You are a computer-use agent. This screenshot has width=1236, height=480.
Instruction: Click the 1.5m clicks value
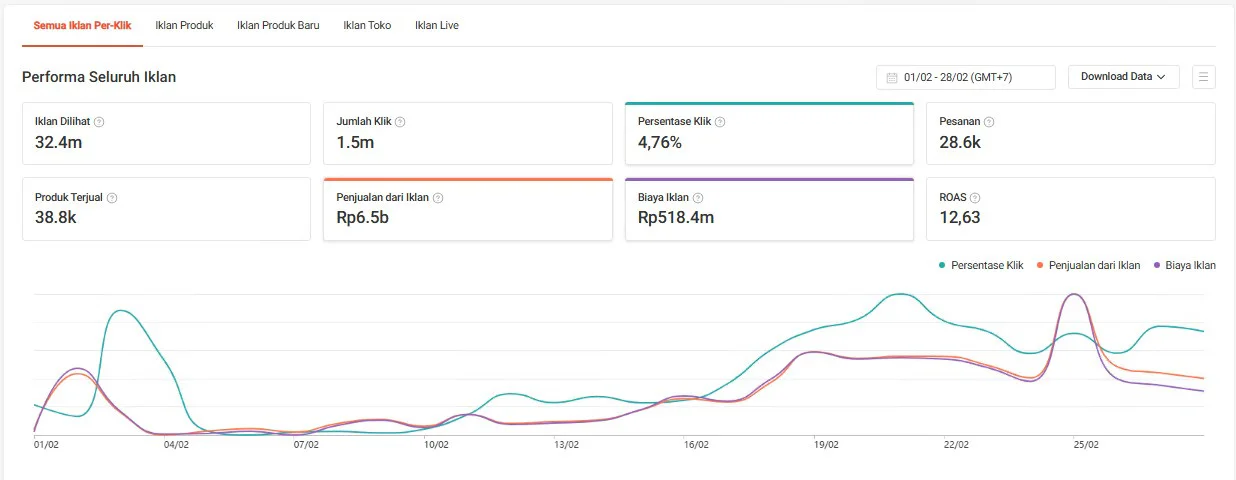(355, 142)
